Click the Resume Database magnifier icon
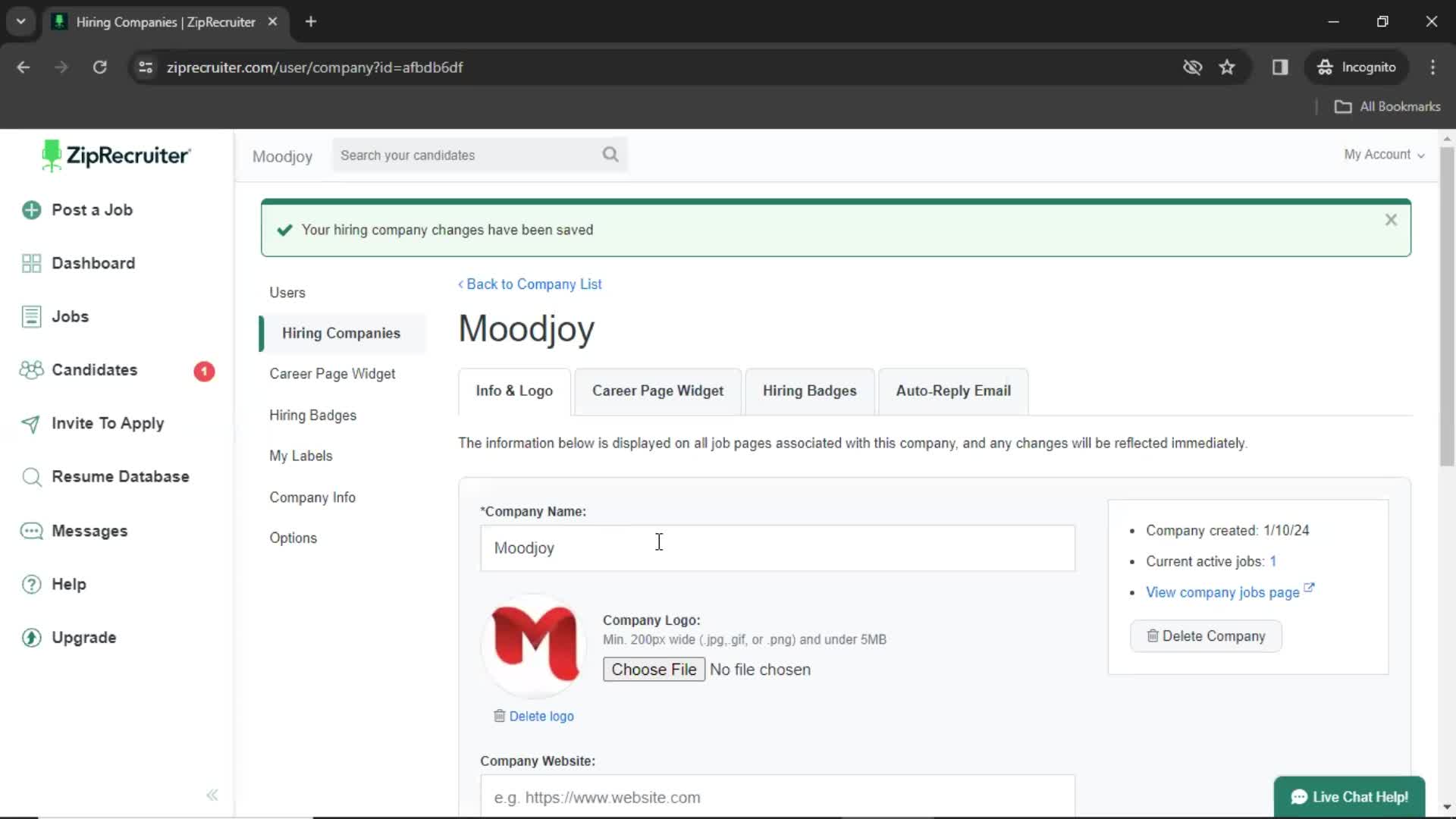Screen dimensions: 1456x819 (31, 477)
